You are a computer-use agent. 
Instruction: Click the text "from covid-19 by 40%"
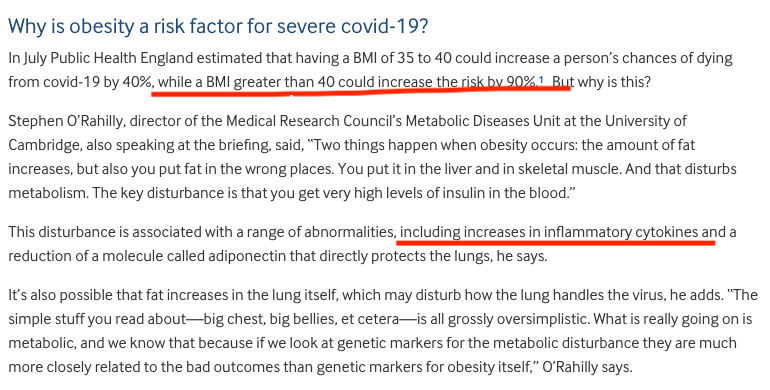click(80, 82)
